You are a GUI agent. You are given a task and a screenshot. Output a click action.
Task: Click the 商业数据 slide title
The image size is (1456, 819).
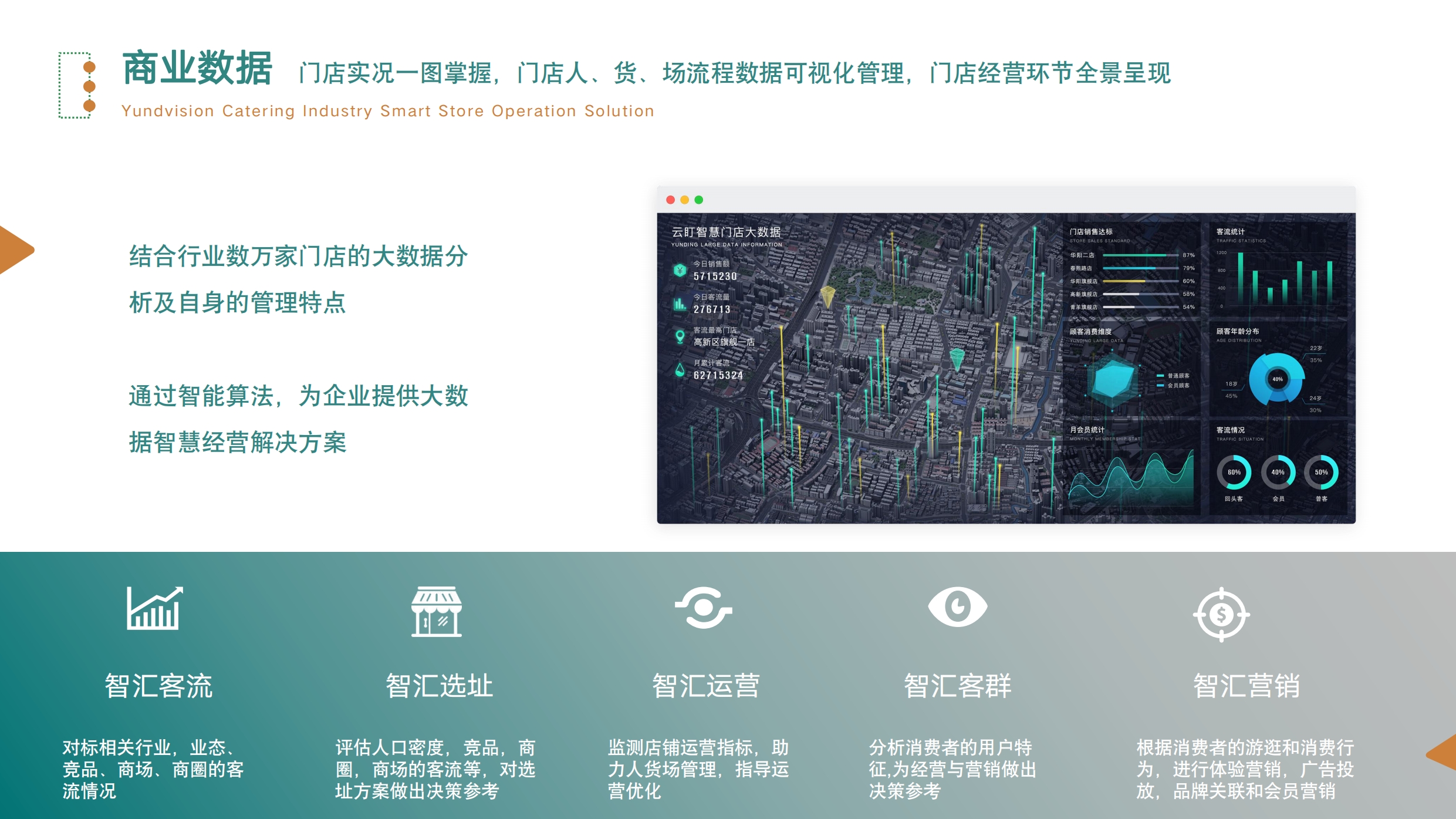(197, 68)
